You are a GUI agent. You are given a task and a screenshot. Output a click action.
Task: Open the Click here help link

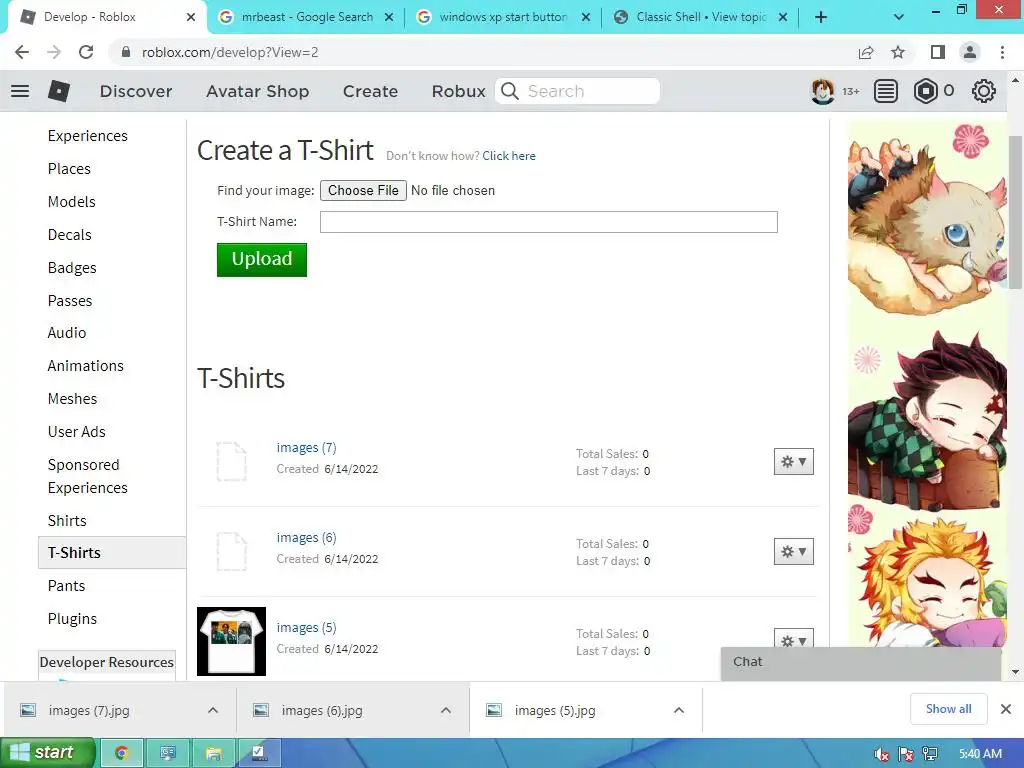509,155
